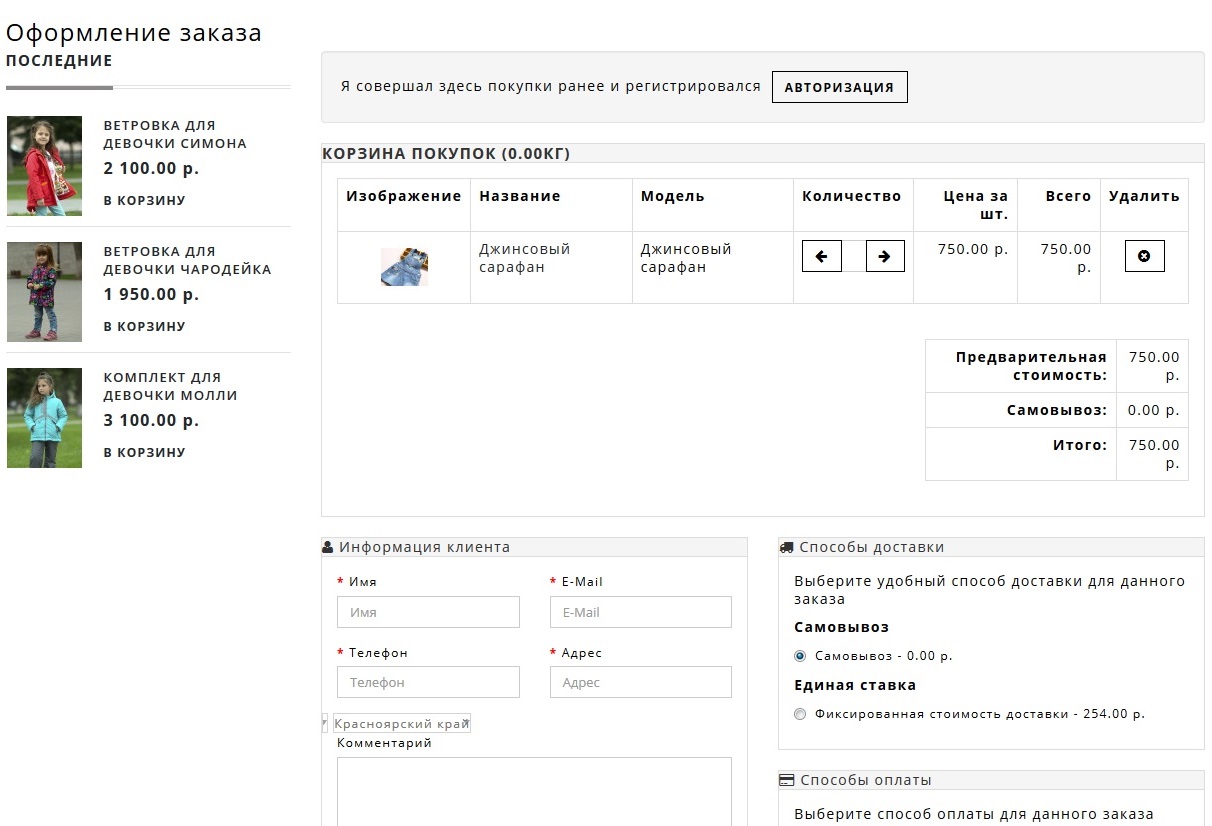Select Самовывоз - 0.00 р. delivery option

click(800, 656)
